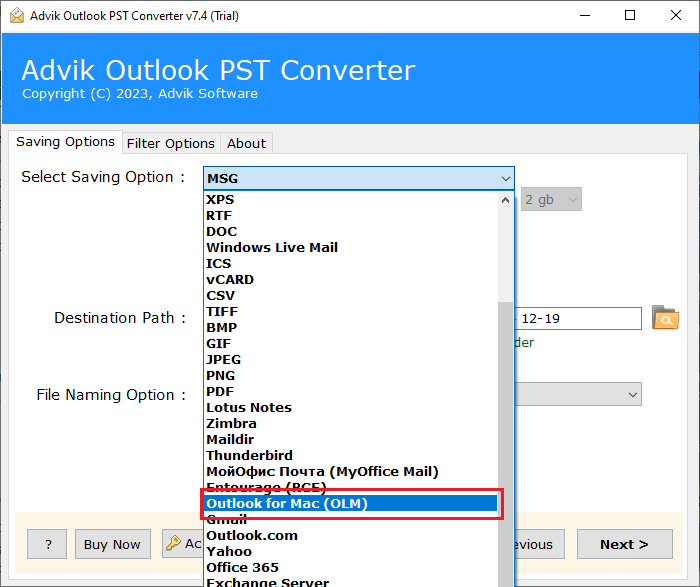This screenshot has height=587, width=700.
Task: Choose the ICS format entry
Action: point(351,264)
